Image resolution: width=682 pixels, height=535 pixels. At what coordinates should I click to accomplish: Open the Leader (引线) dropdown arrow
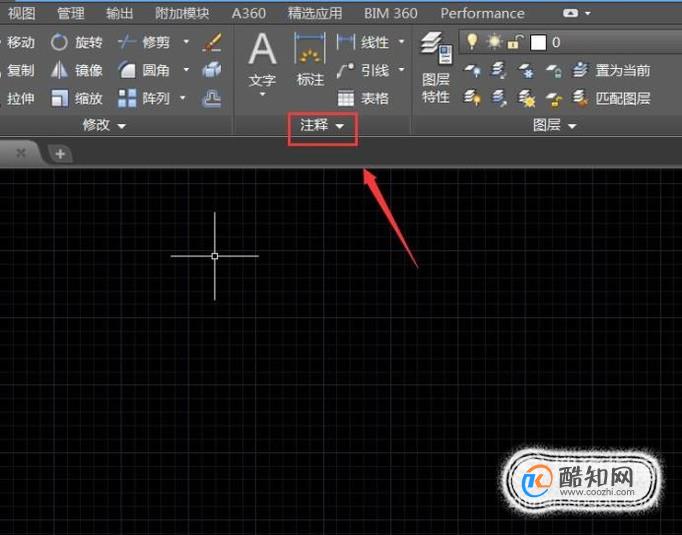tap(401, 70)
